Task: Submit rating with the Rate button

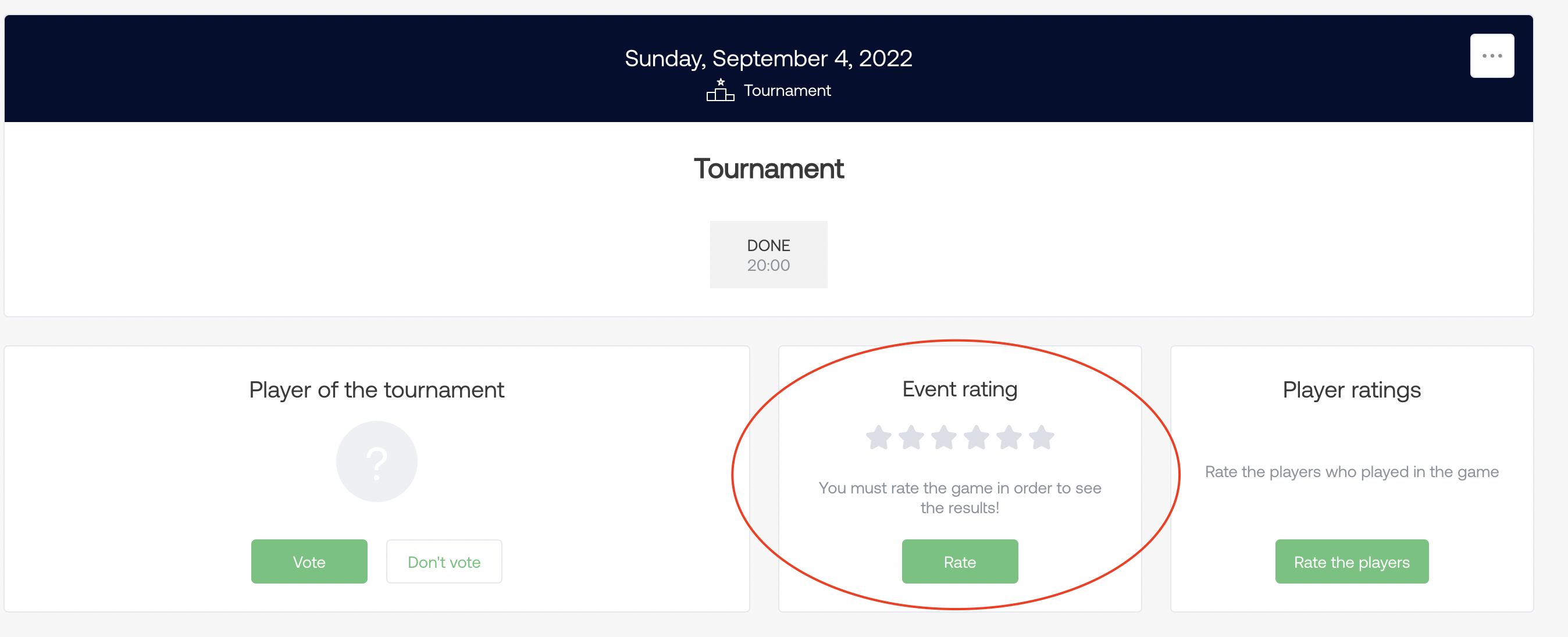Action: click(959, 561)
